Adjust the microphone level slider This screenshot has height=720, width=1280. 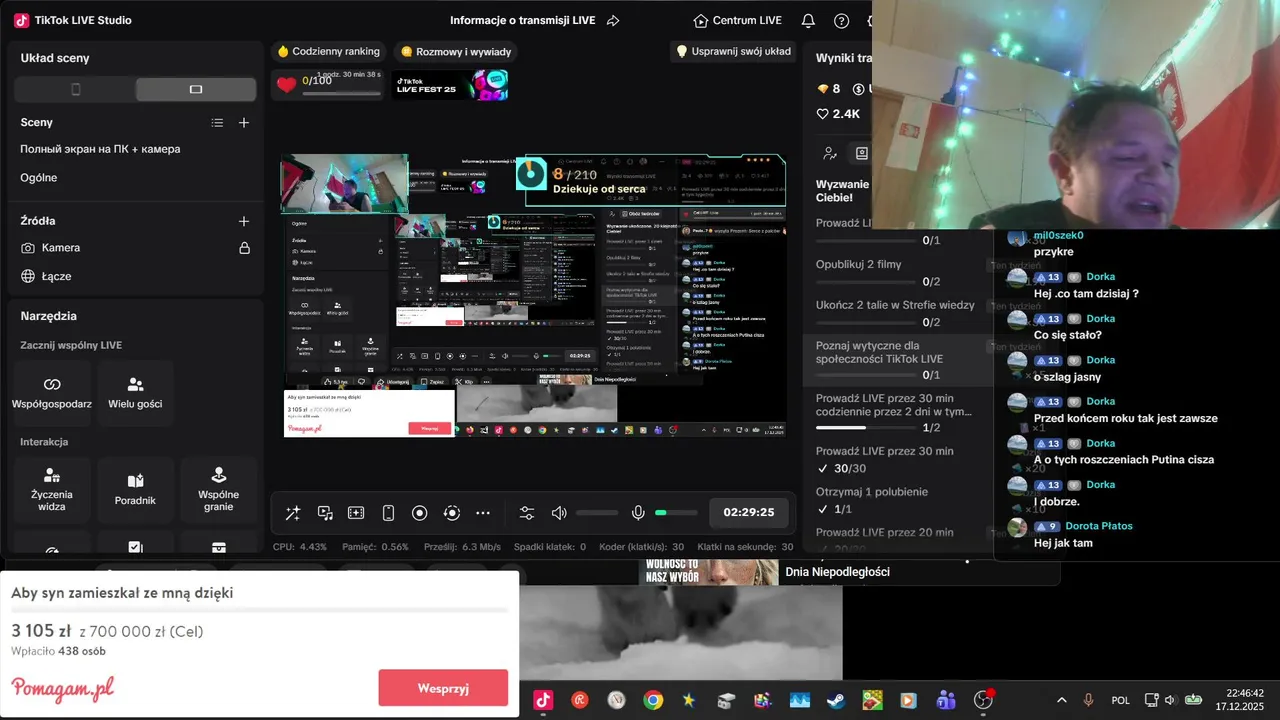click(x=676, y=513)
